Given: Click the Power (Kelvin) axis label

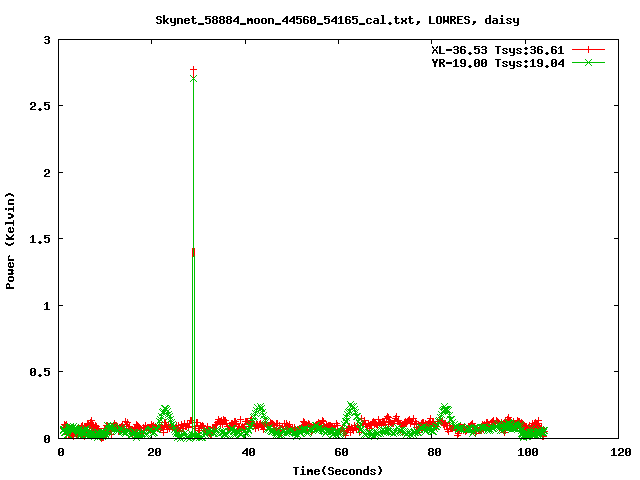Looking at the screenshot, I should pos(10,241).
